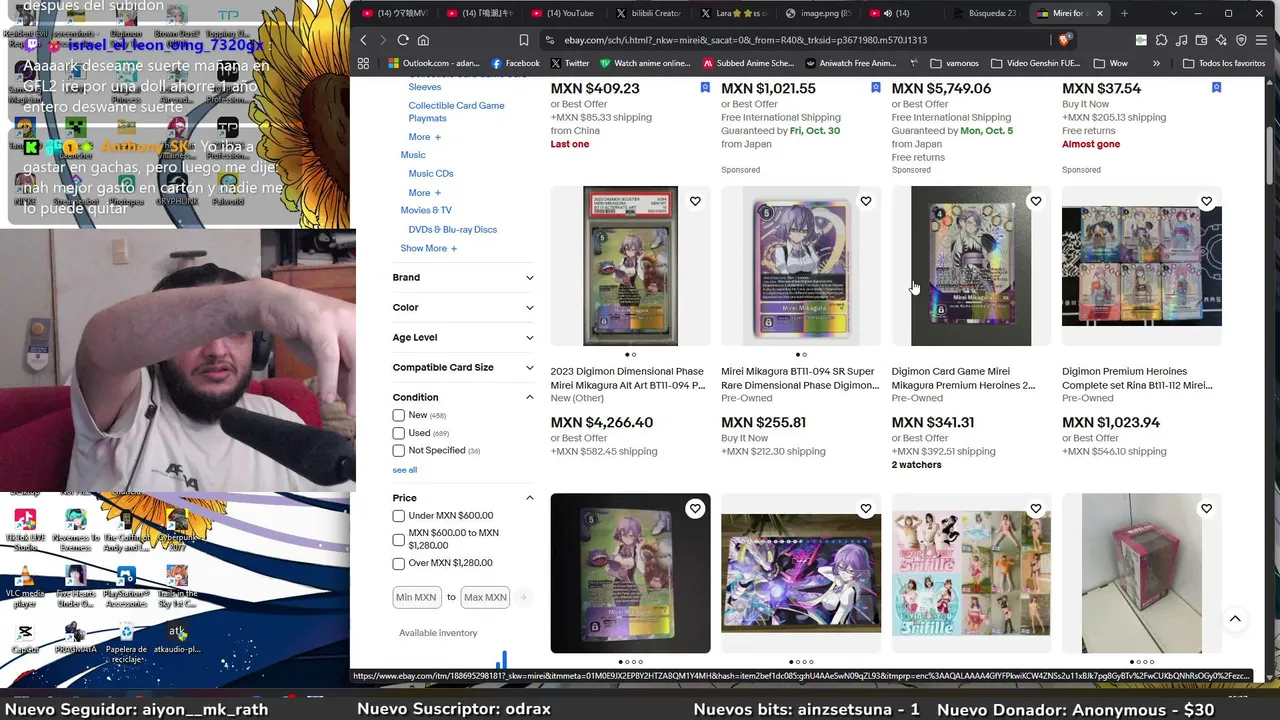Open the Movies & TV category link
The width and height of the screenshot is (1280, 720).
(x=426, y=211)
